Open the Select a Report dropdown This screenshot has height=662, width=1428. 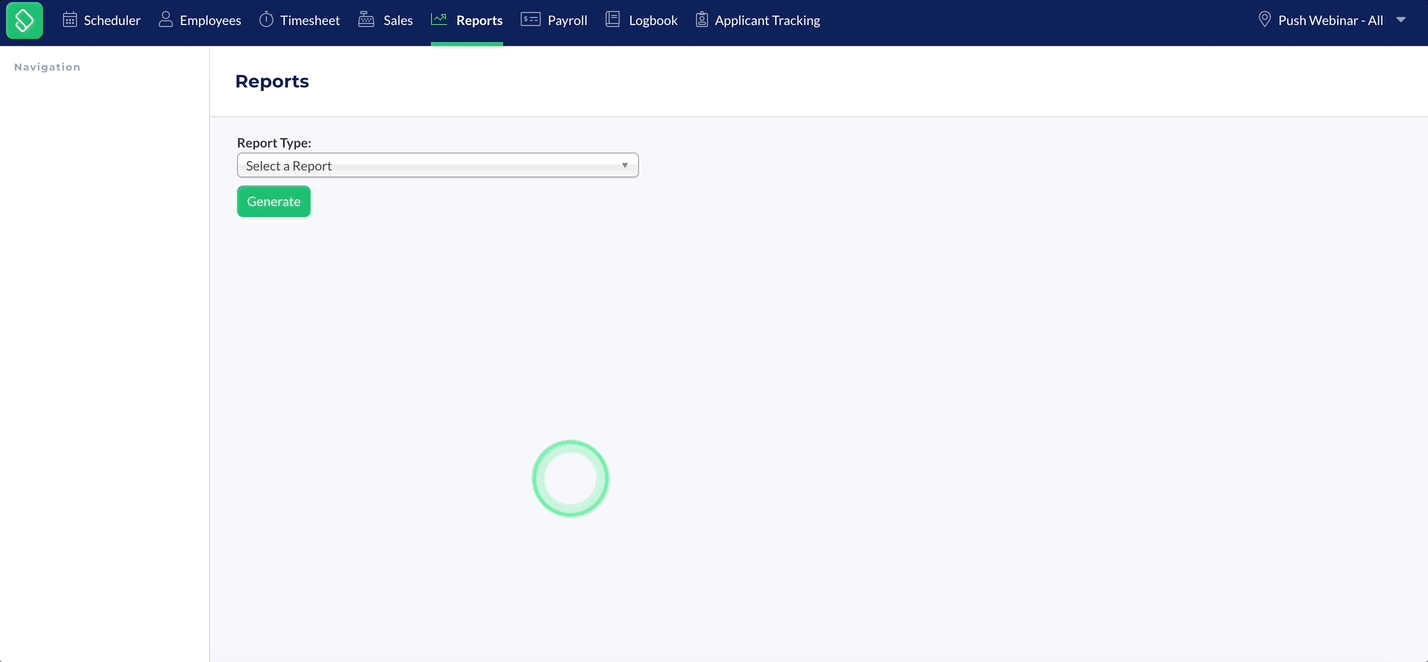pyautogui.click(x=438, y=165)
